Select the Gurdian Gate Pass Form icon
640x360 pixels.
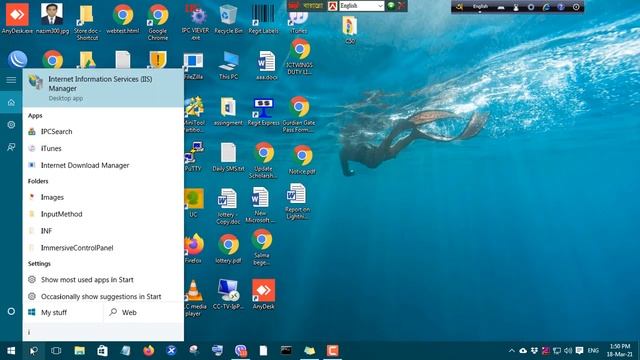tap(299, 115)
